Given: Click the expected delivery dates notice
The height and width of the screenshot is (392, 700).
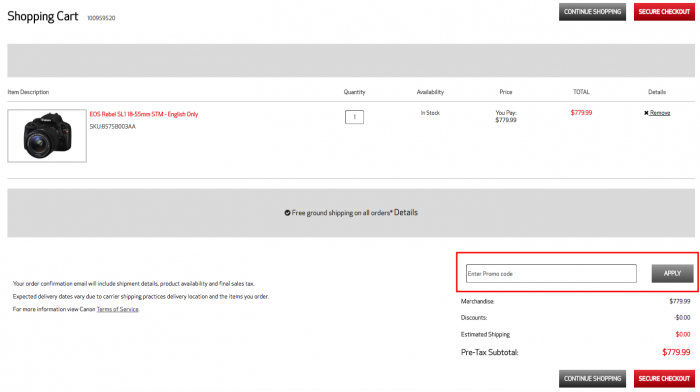Looking at the screenshot, I should pos(141,296).
